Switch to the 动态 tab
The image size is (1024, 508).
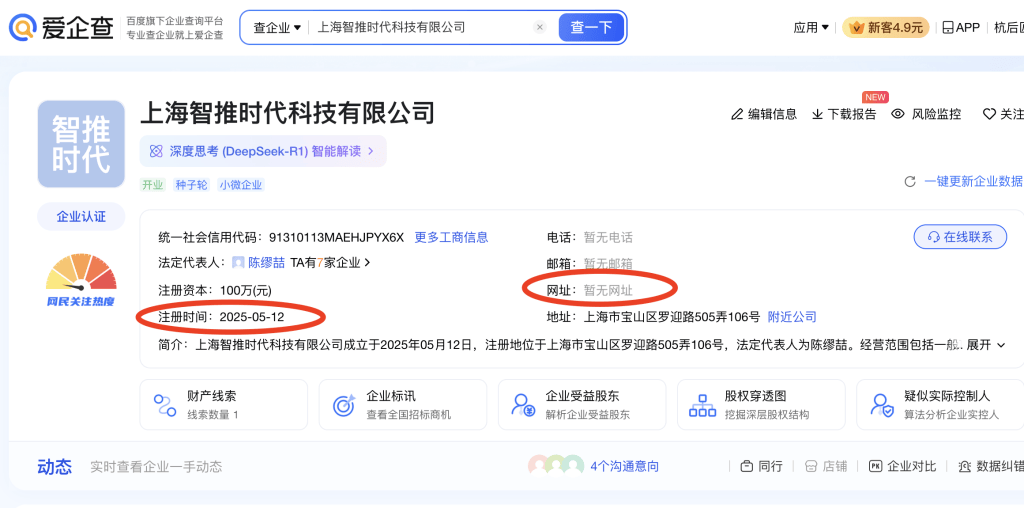tap(54, 466)
